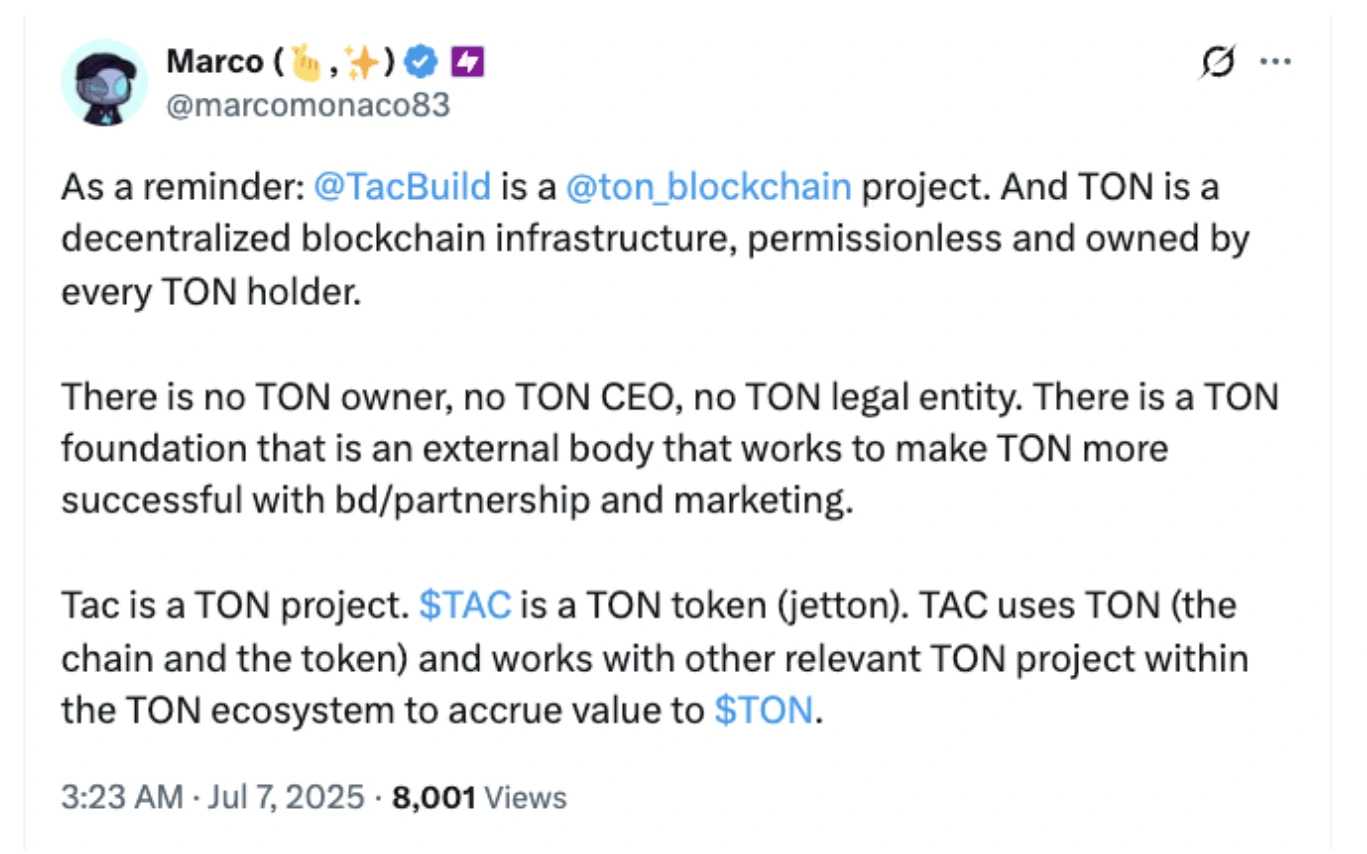Click the 3:23 AM timestamp
1367x854 pixels.
pos(122,797)
